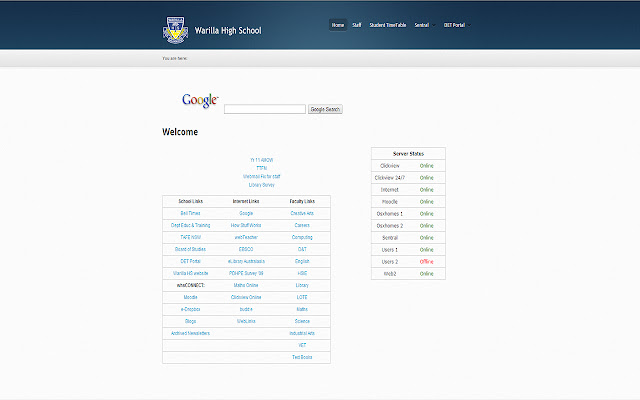This screenshot has width=640, height=400.
Task: Expand the DET Portal navigation dropdown
Action: tap(457, 25)
